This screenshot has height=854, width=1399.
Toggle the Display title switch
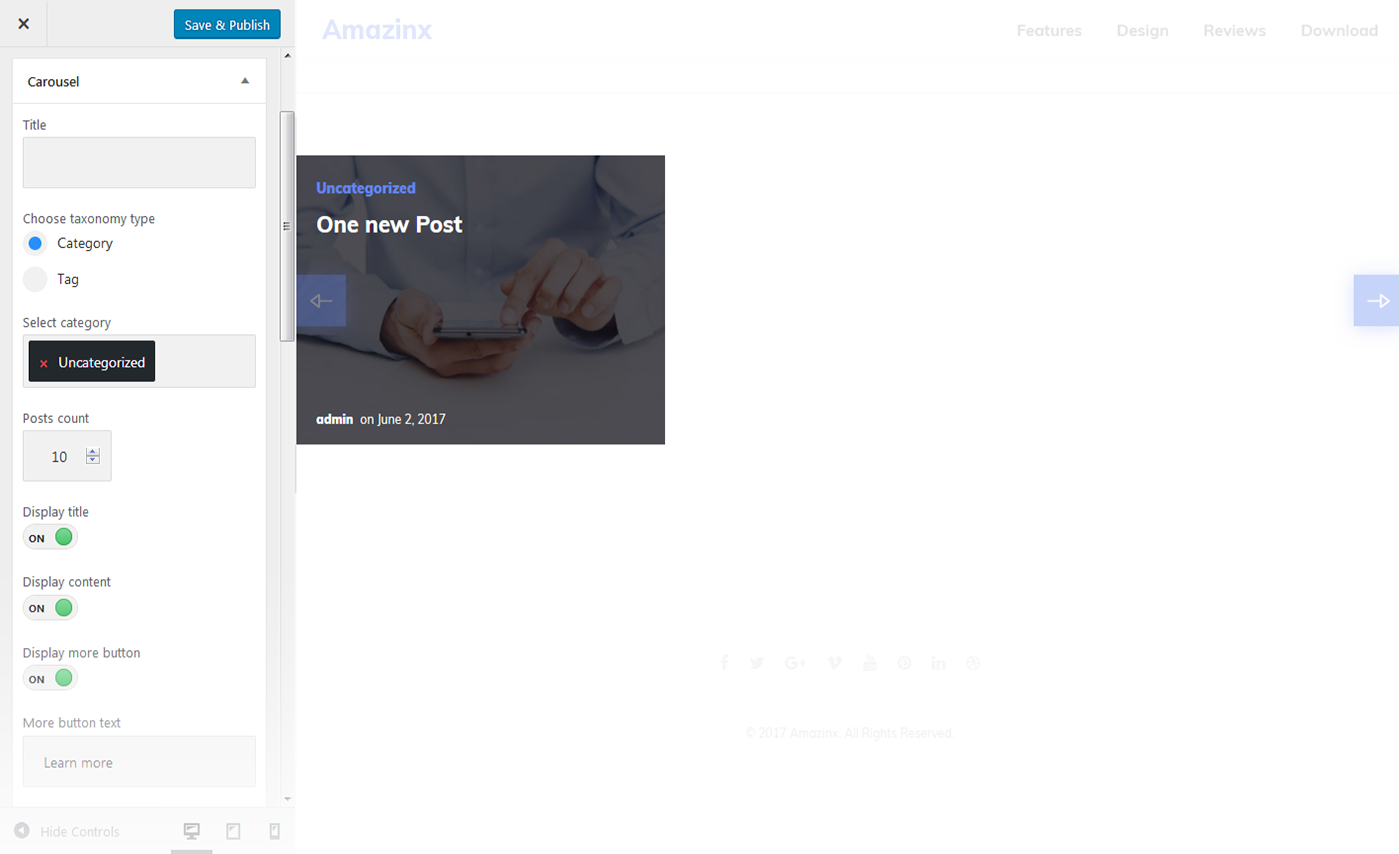(x=50, y=538)
